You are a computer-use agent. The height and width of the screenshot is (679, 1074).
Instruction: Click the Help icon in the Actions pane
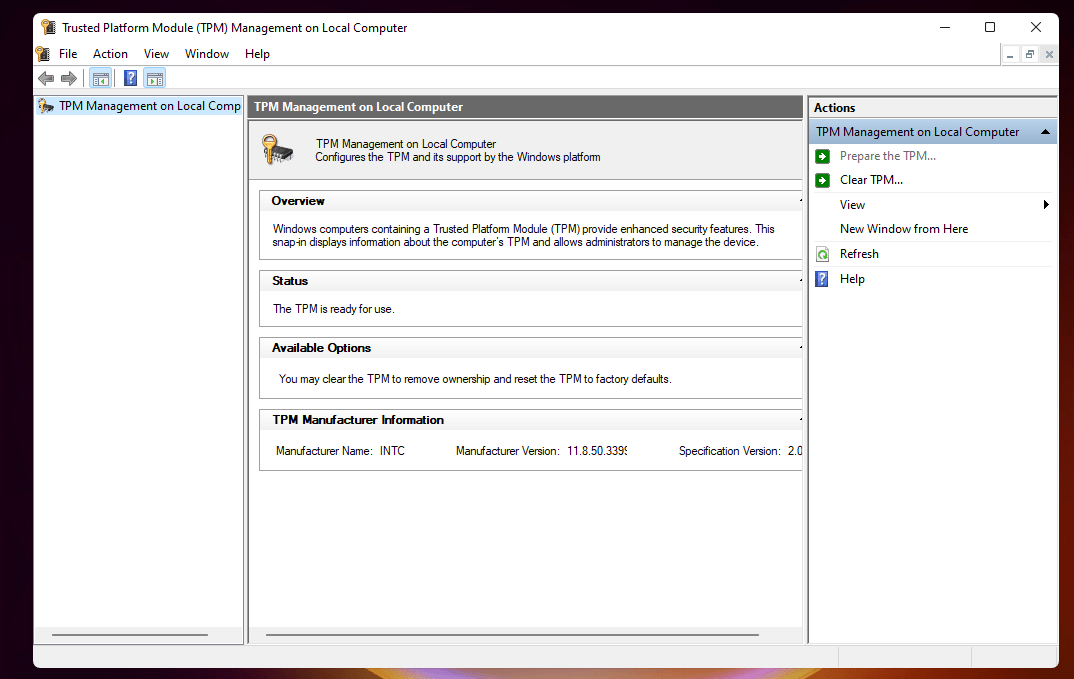tap(823, 279)
